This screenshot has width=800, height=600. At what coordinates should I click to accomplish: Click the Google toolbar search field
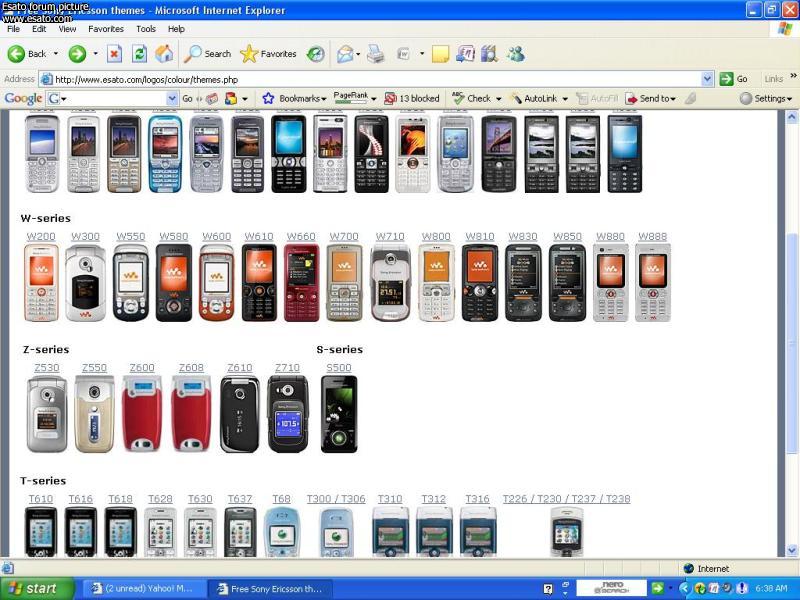coord(112,98)
